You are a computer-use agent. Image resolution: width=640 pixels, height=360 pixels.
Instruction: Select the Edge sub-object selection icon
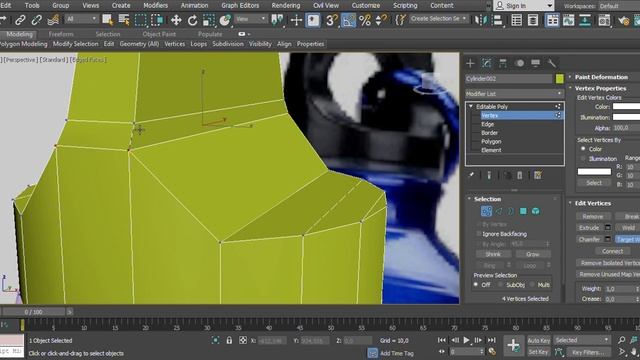tap(498, 211)
